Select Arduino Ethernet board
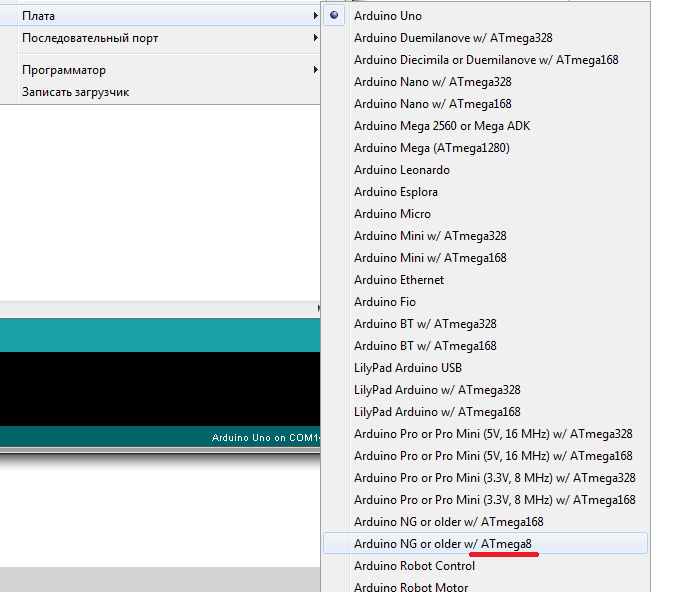This screenshot has width=682, height=592. click(x=485, y=280)
